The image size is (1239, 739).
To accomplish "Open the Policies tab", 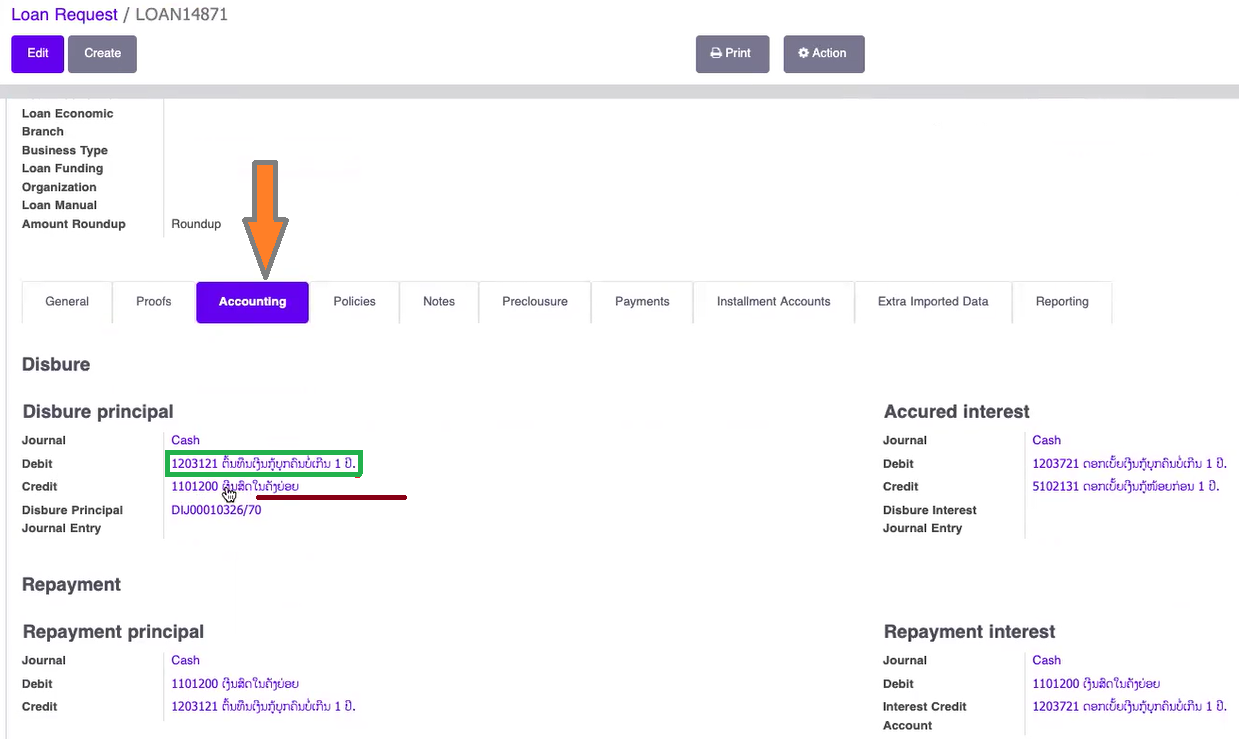I will 354,302.
